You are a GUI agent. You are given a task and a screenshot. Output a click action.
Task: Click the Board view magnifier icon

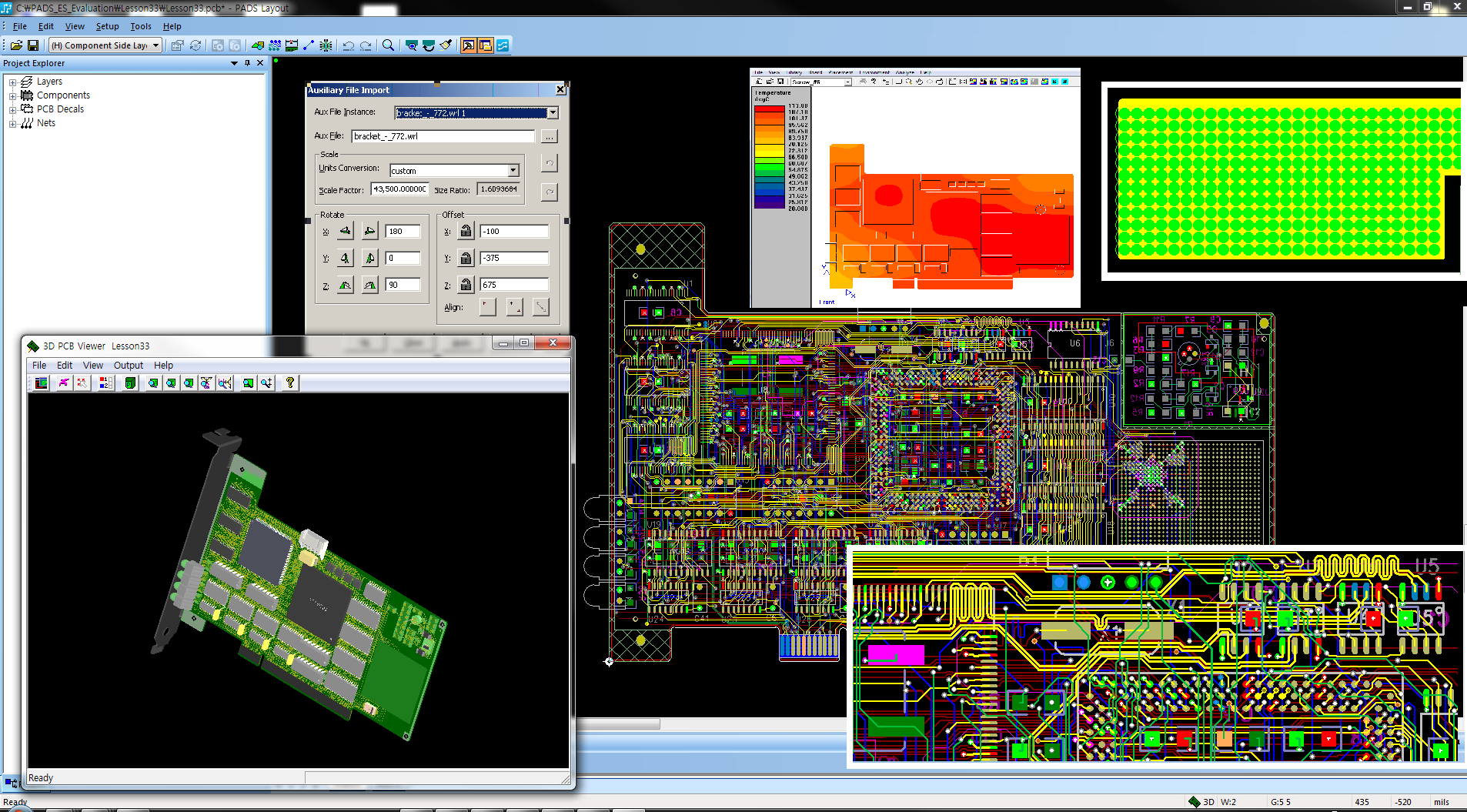412,45
